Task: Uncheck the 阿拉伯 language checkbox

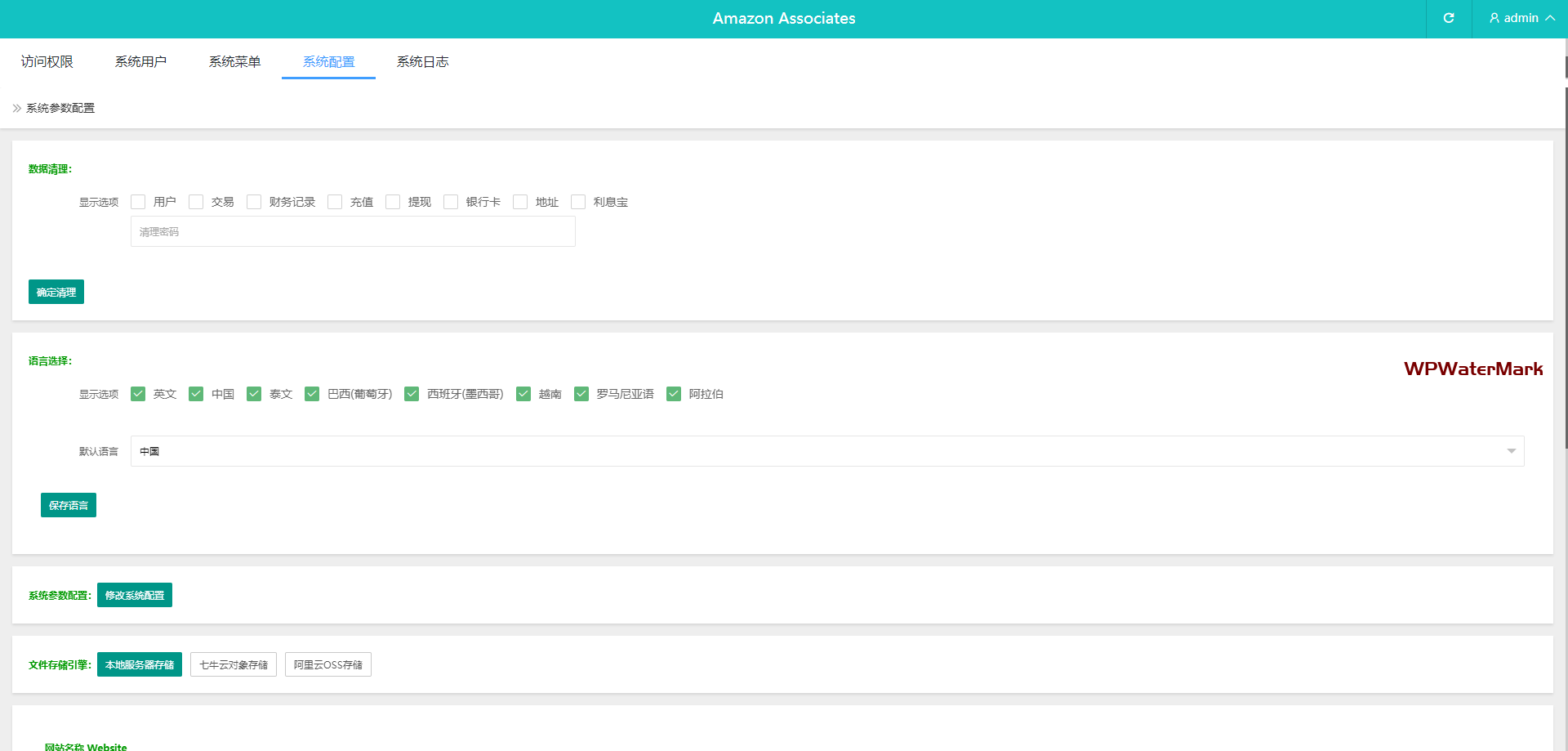Action: [x=674, y=394]
